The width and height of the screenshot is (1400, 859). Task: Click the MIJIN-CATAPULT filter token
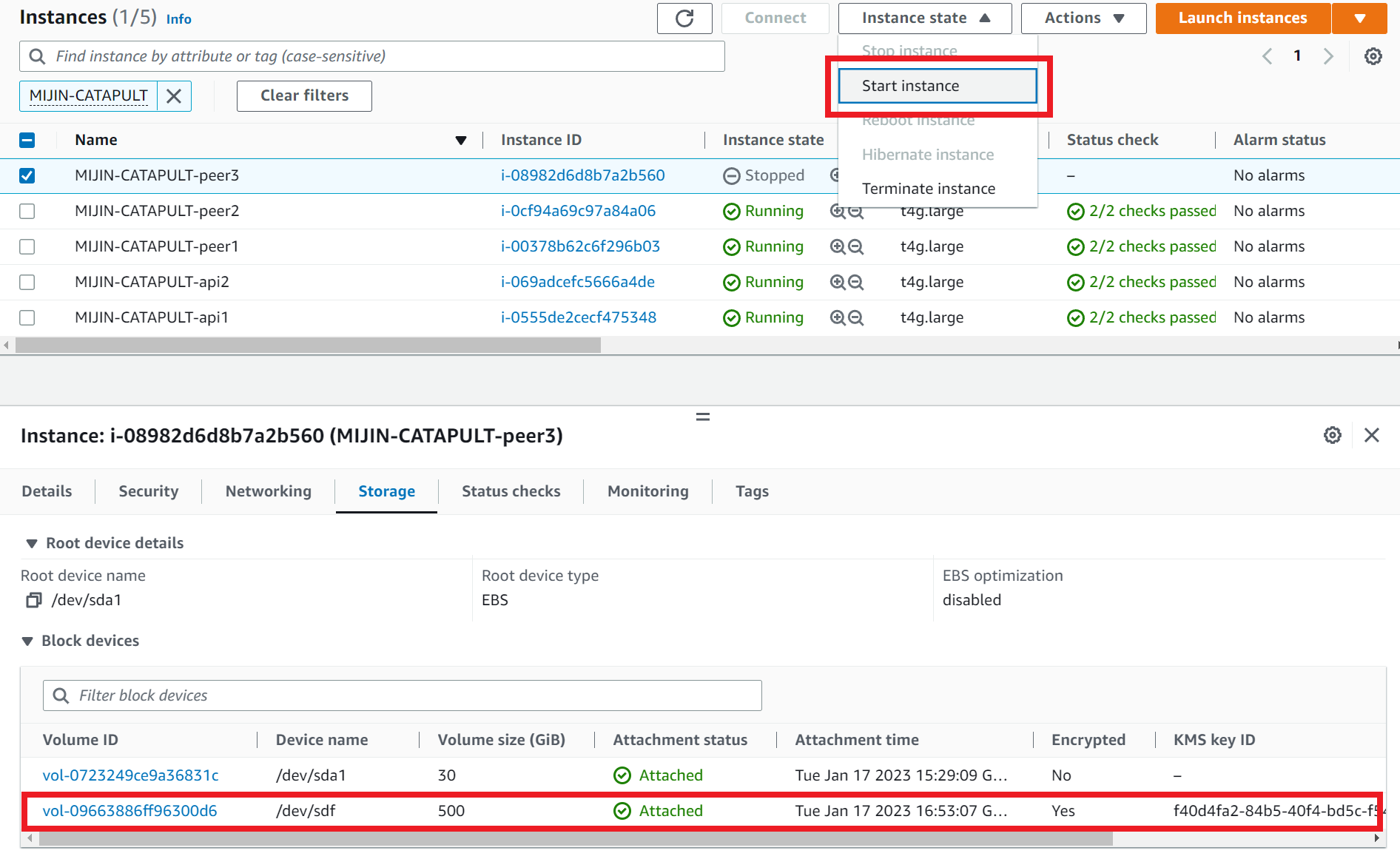89,96
